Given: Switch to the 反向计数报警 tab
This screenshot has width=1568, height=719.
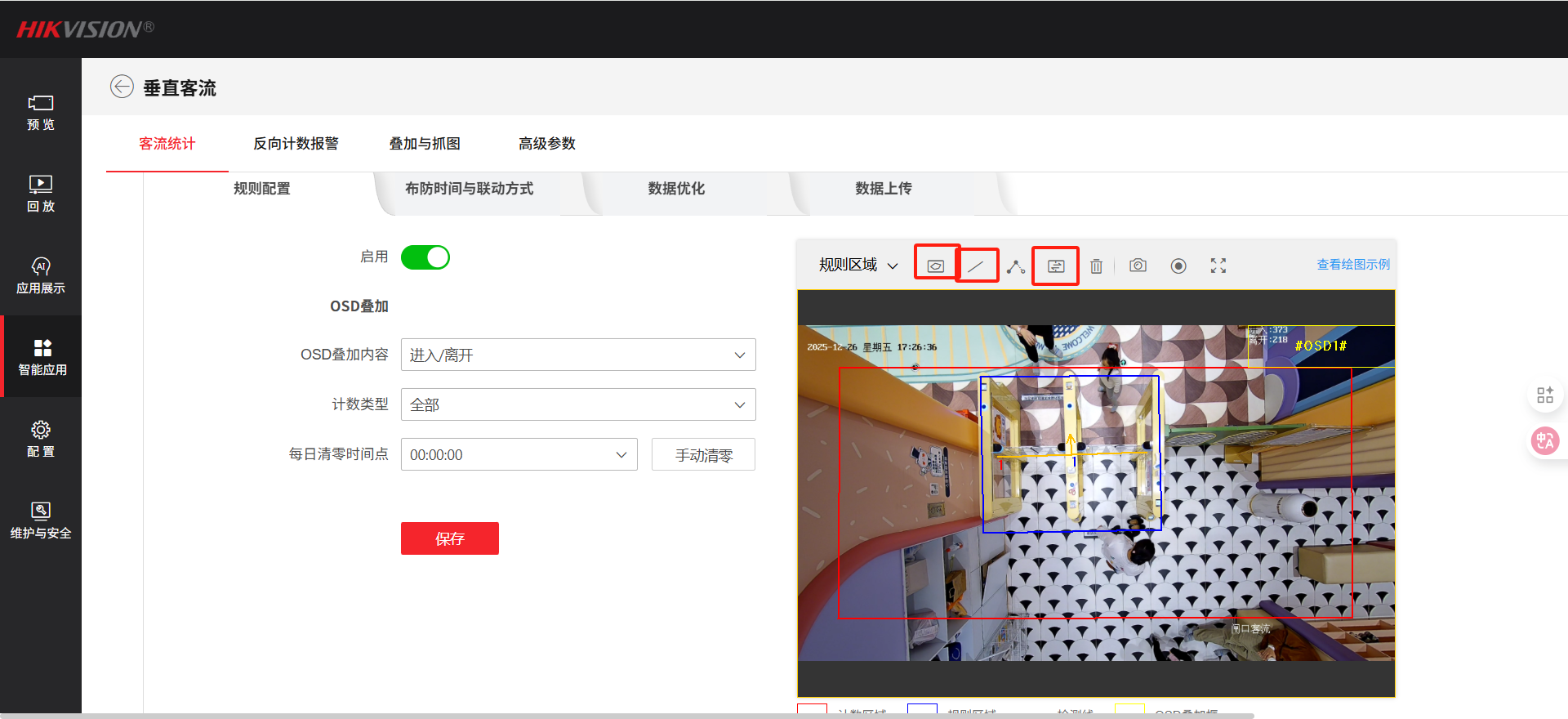Looking at the screenshot, I should click(296, 144).
